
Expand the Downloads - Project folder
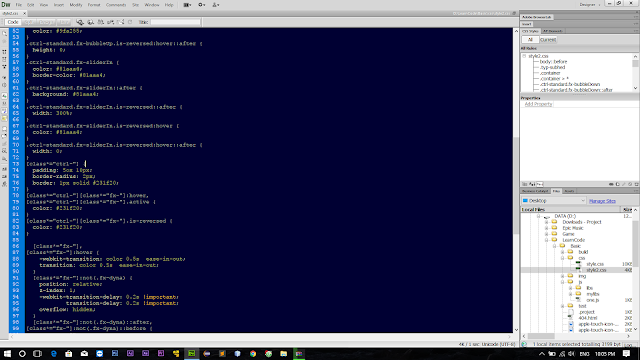tap(547, 222)
